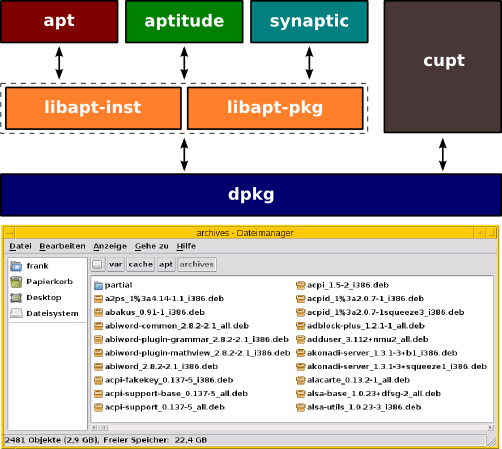Click the root filesystem icon in path bar

pos(97,265)
